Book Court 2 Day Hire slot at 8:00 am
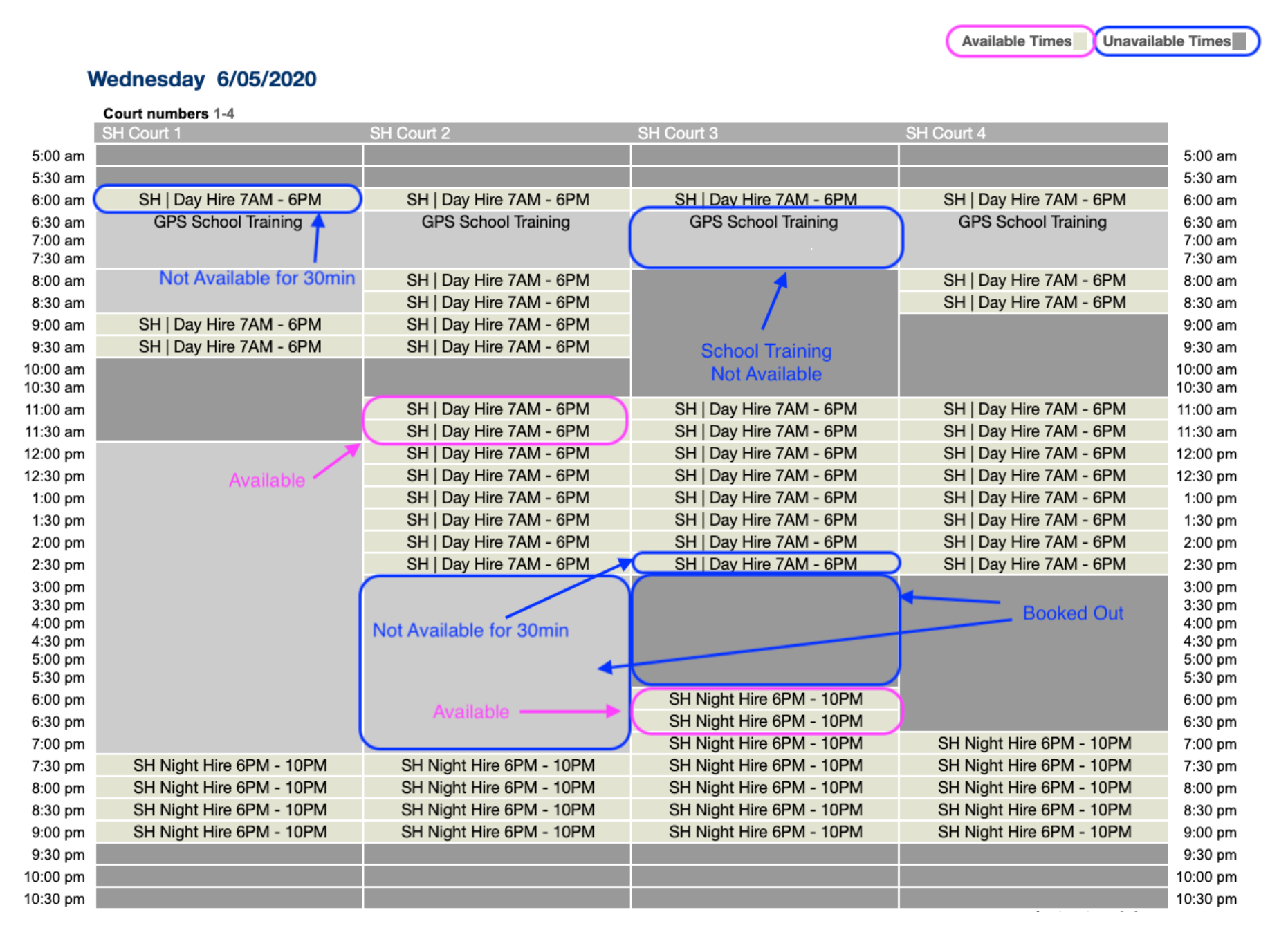Screen dimensions: 1288x928 coord(497,280)
